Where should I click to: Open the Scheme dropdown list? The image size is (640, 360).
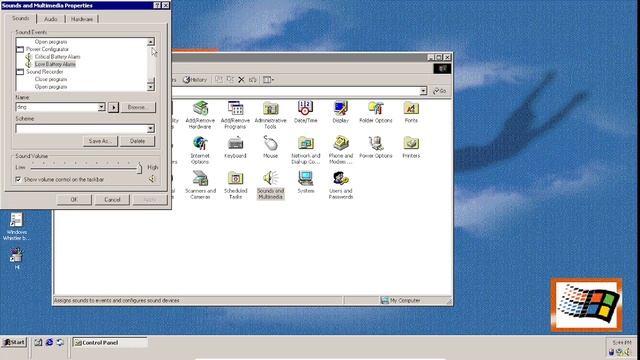click(151, 129)
